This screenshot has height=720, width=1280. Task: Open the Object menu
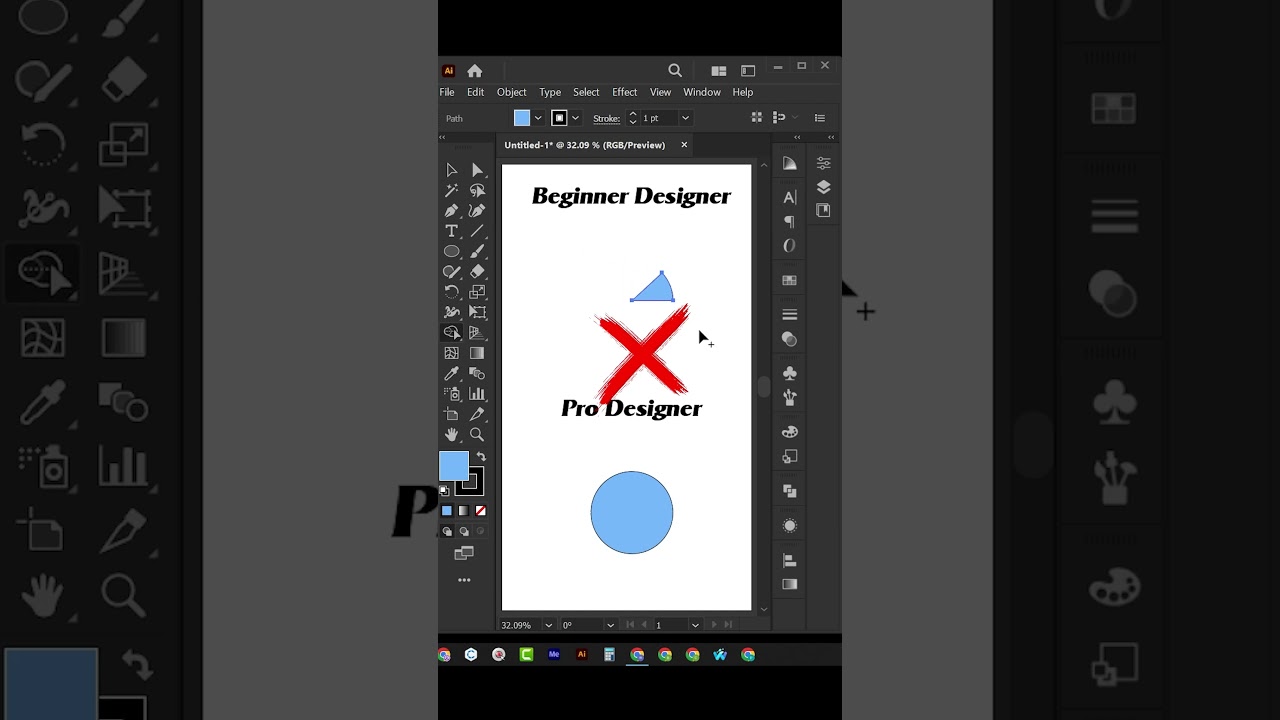(511, 92)
